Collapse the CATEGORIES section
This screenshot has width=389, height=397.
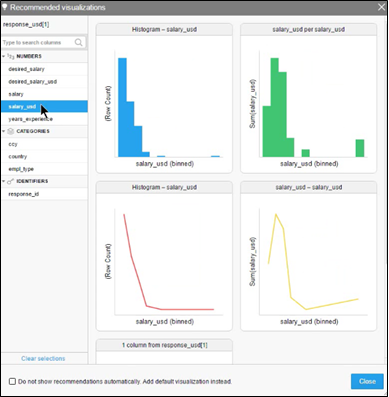(4, 131)
